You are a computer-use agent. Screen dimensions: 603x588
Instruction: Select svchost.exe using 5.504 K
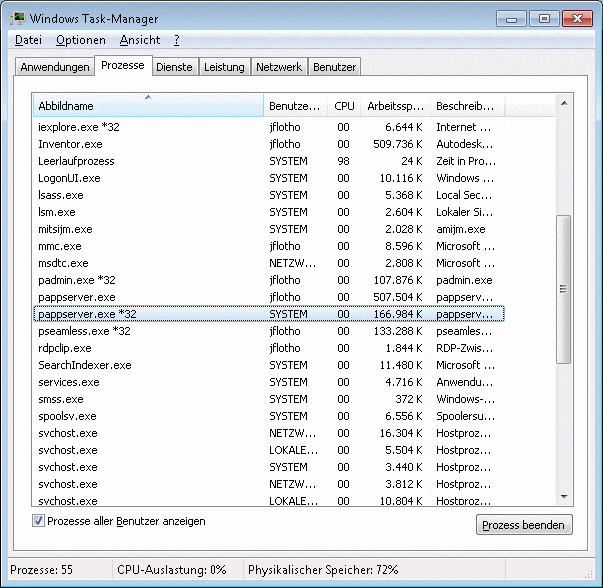[269, 450]
